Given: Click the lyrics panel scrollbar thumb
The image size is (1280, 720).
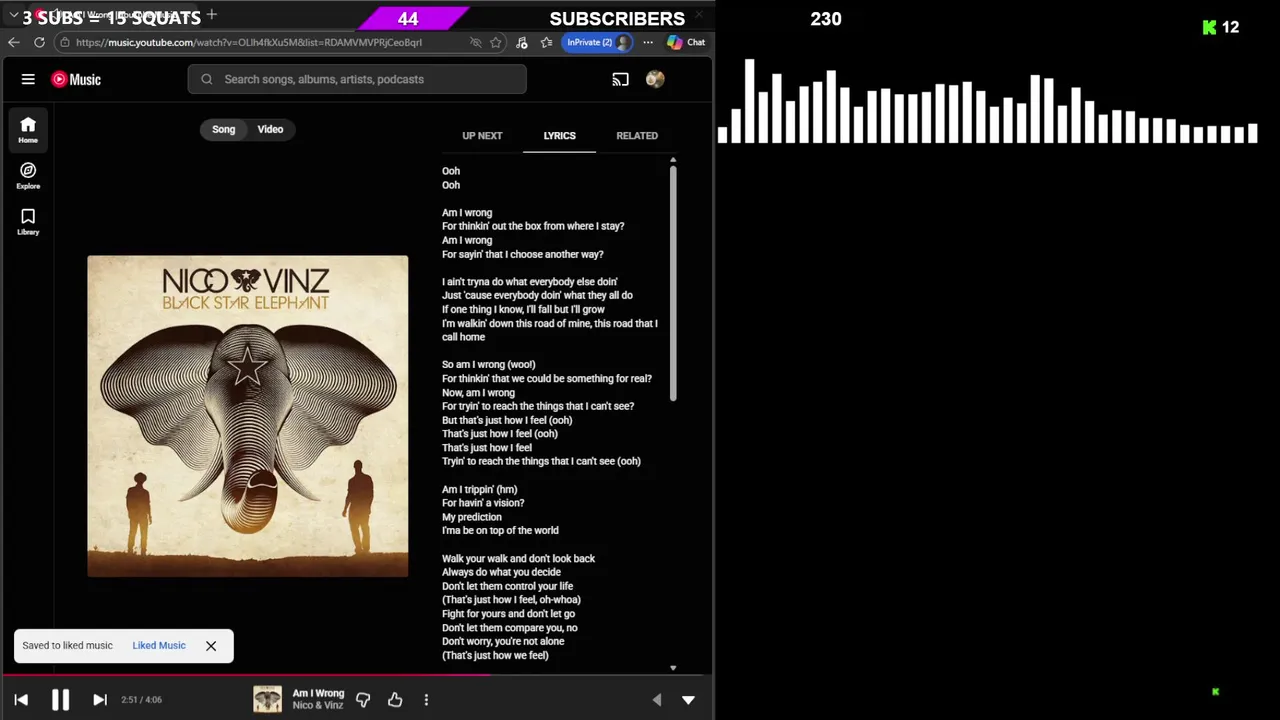Looking at the screenshot, I should tap(673, 284).
